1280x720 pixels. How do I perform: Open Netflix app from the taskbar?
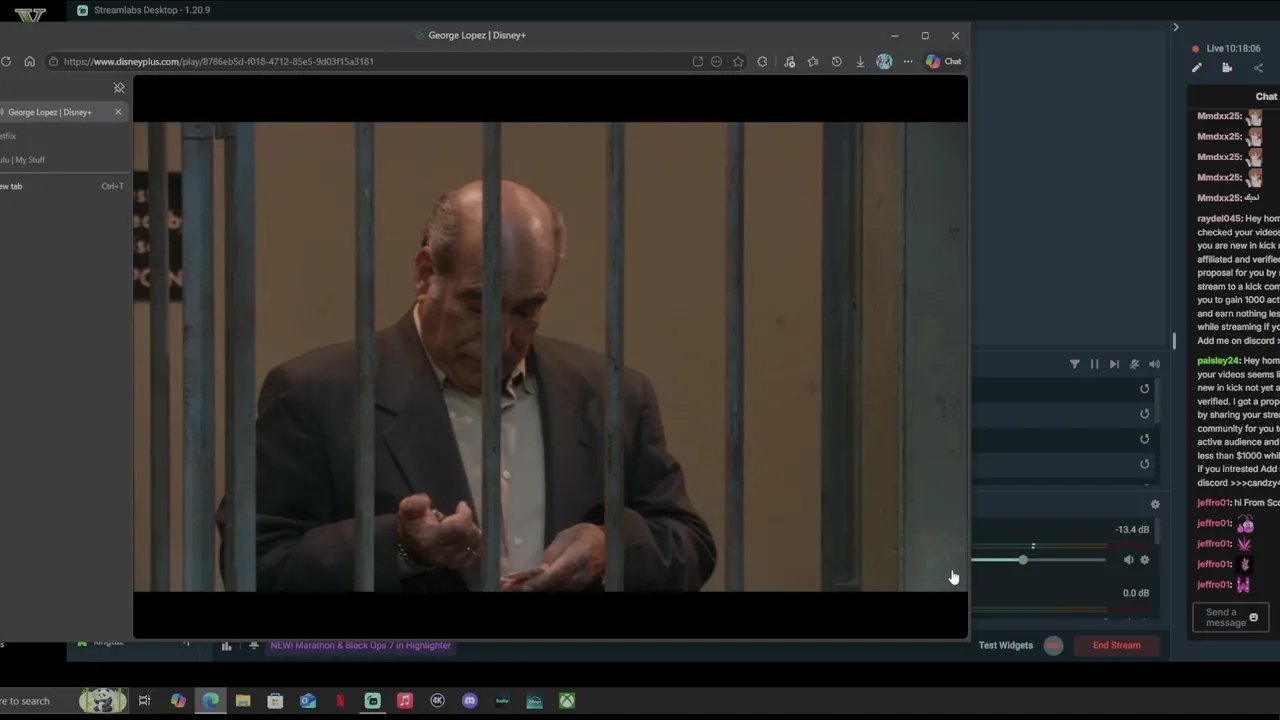tap(340, 701)
